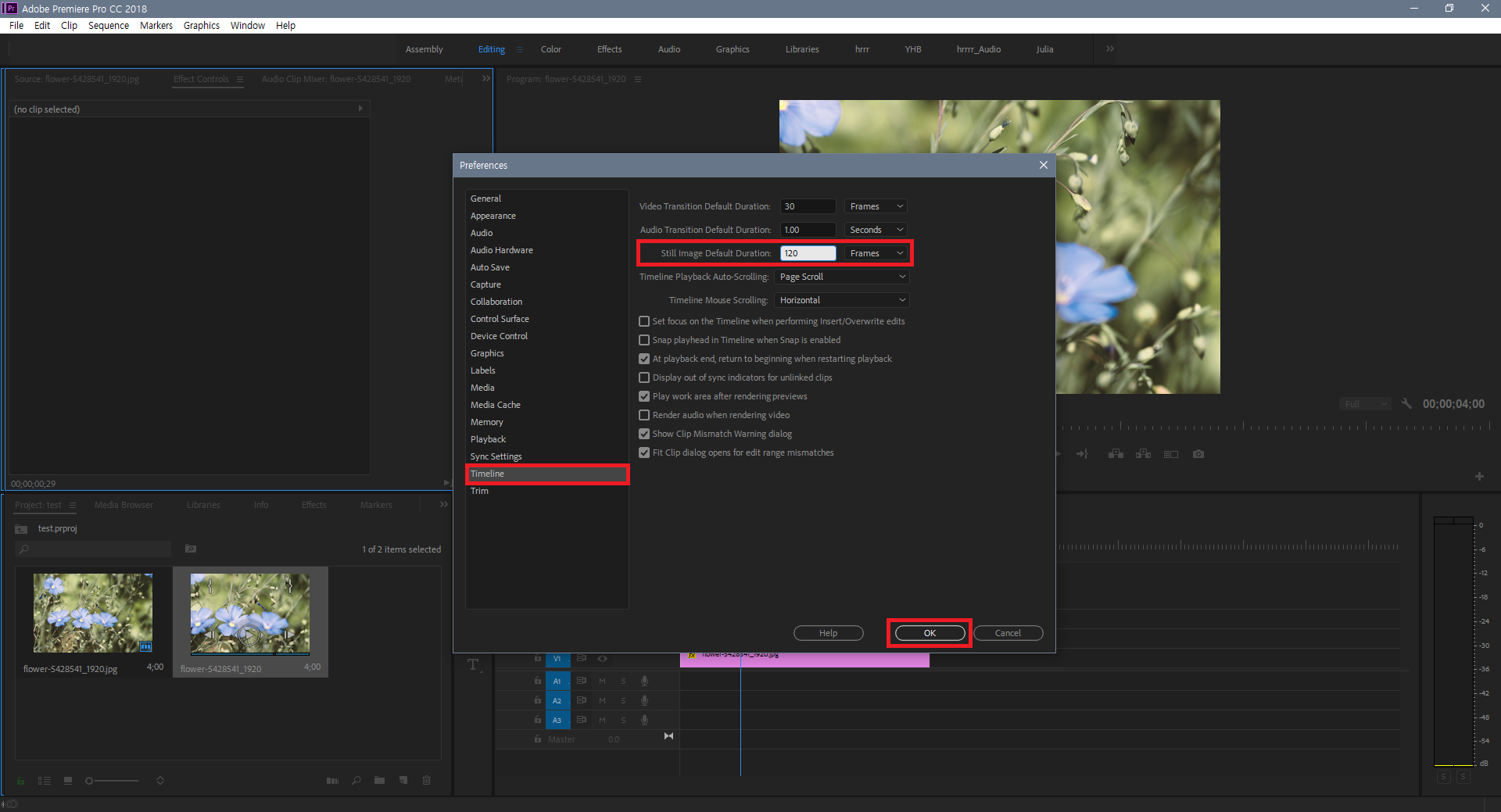Screen dimensions: 1501x812
Task: Click bin filter icon next to search box
Action: coord(190,549)
